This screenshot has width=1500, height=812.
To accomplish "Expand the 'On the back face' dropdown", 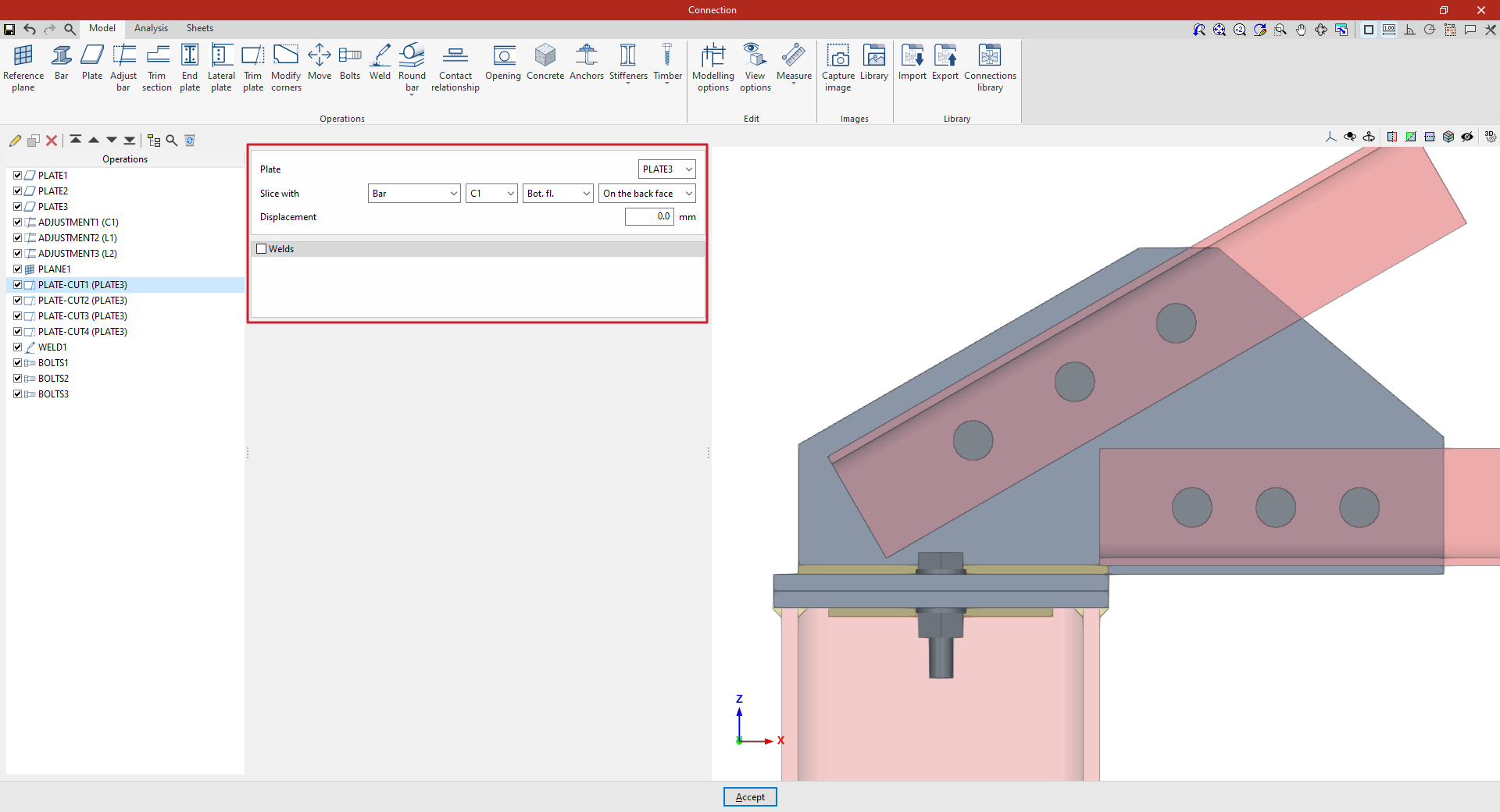I will (x=647, y=194).
